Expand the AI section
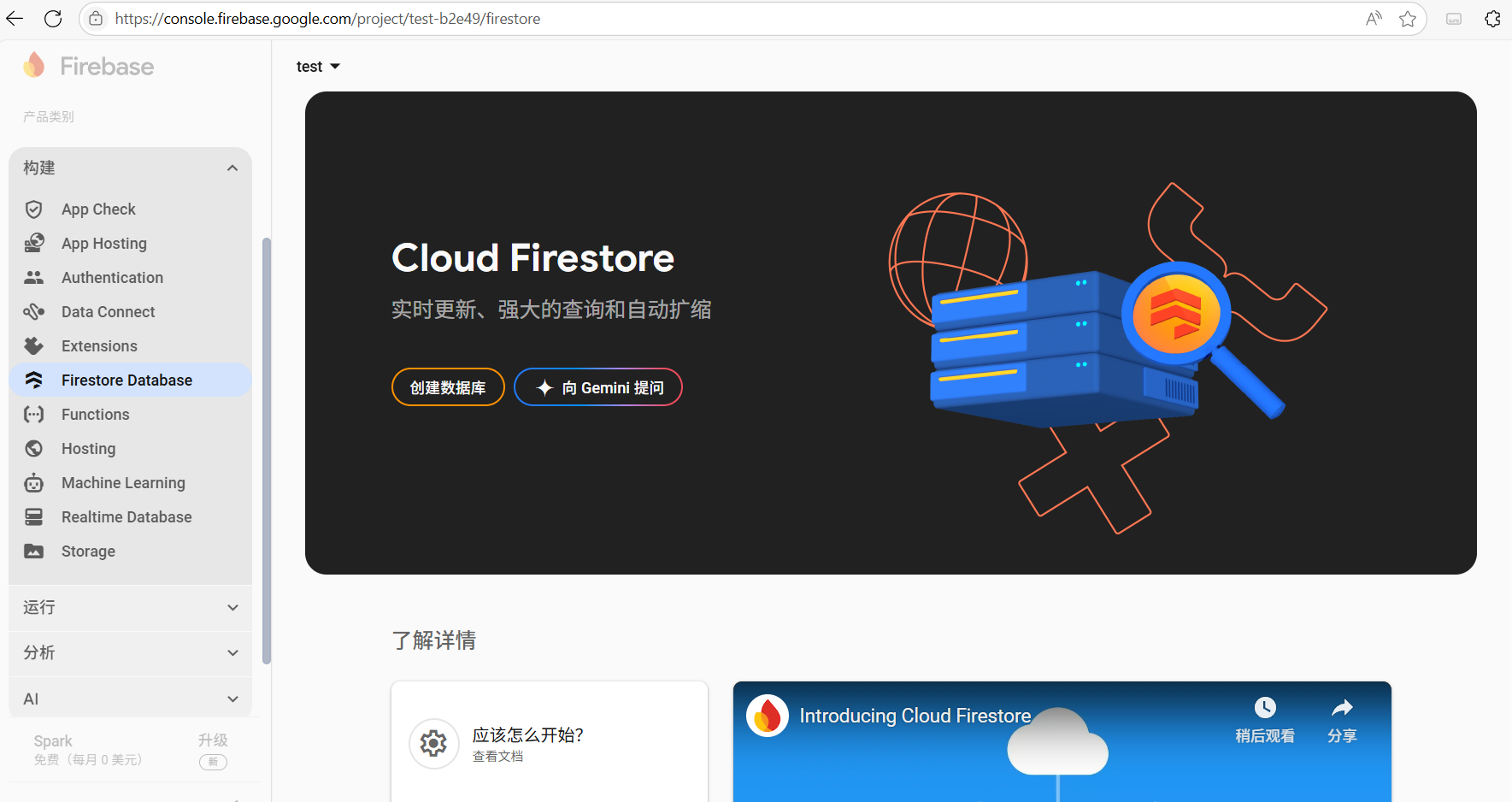 [x=232, y=699]
